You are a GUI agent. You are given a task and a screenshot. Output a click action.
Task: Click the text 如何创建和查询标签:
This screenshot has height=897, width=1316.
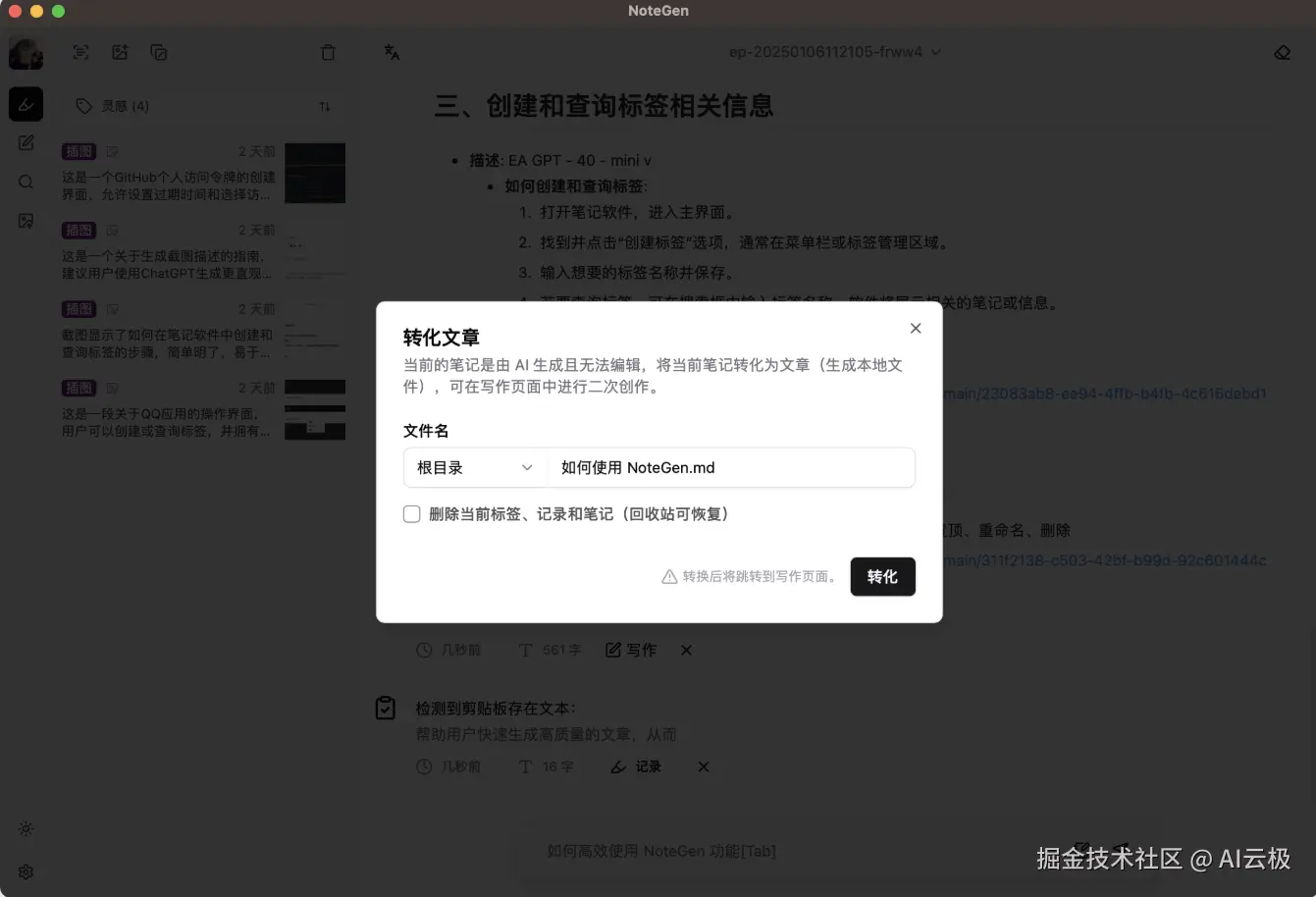576,186
